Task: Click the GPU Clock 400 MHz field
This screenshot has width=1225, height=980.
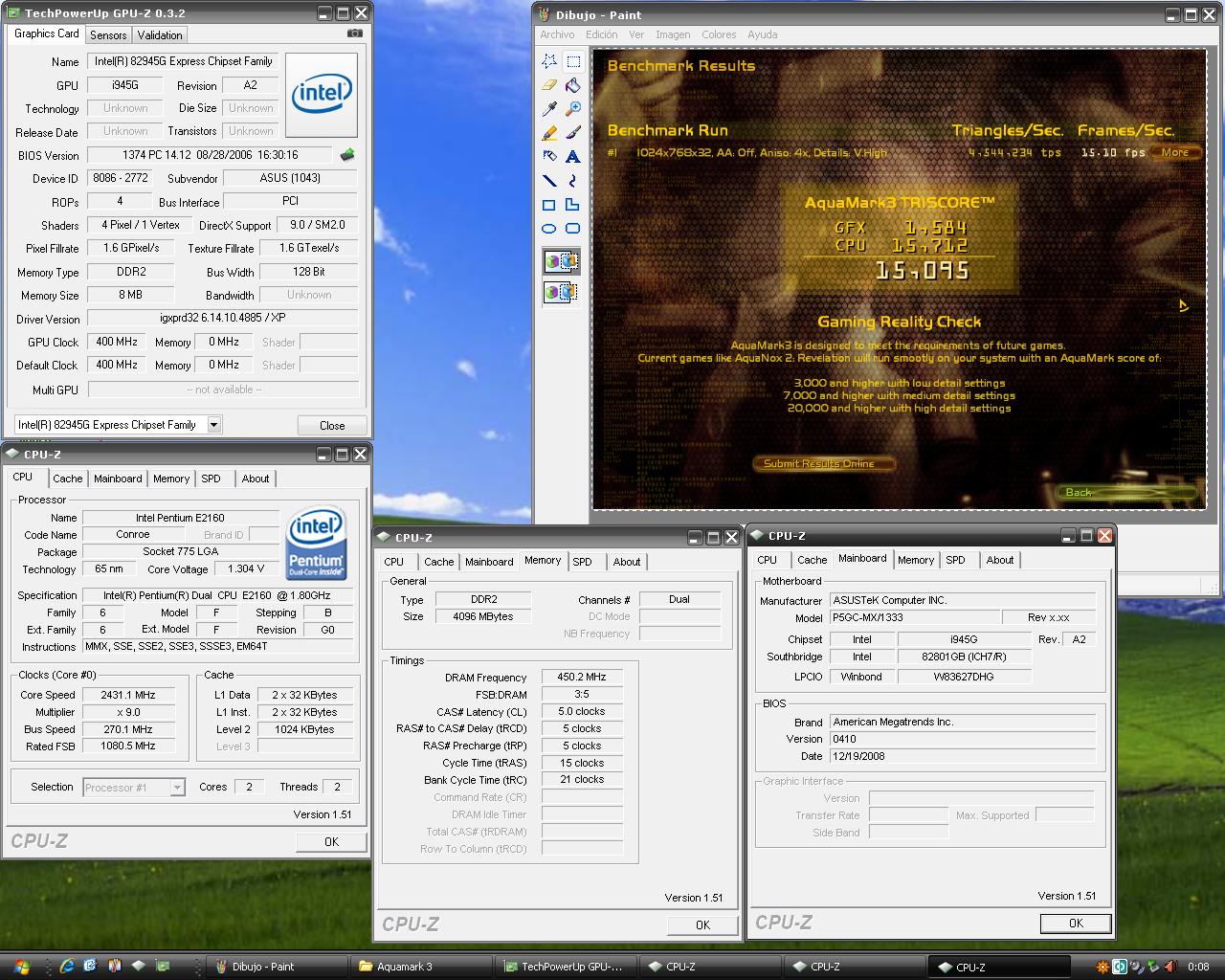Action: 117,342
